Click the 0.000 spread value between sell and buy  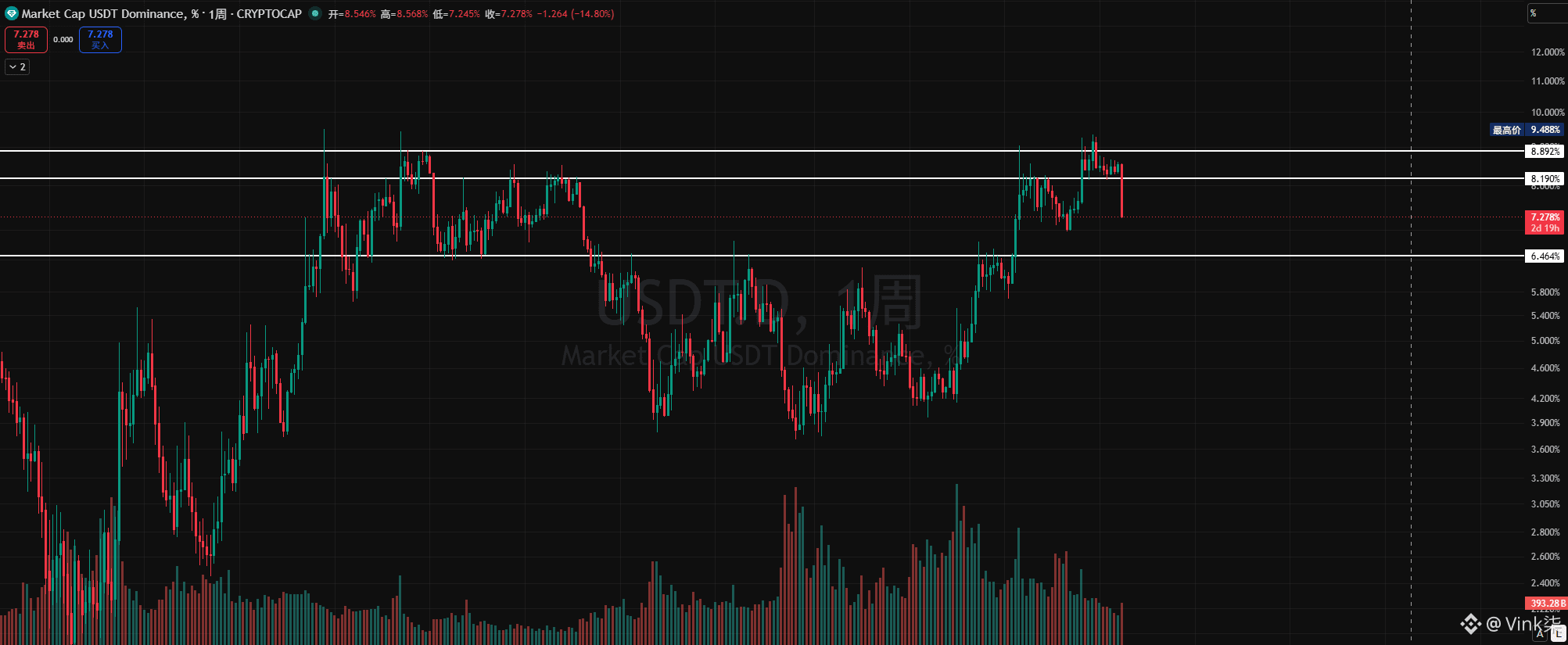click(x=63, y=39)
